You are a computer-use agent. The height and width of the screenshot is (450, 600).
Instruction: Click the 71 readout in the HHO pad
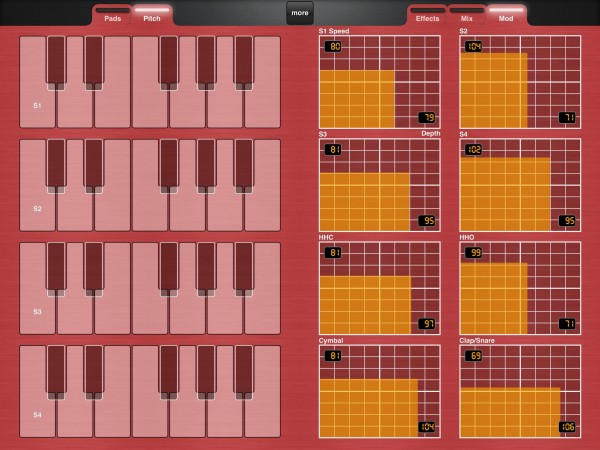[567, 324]
